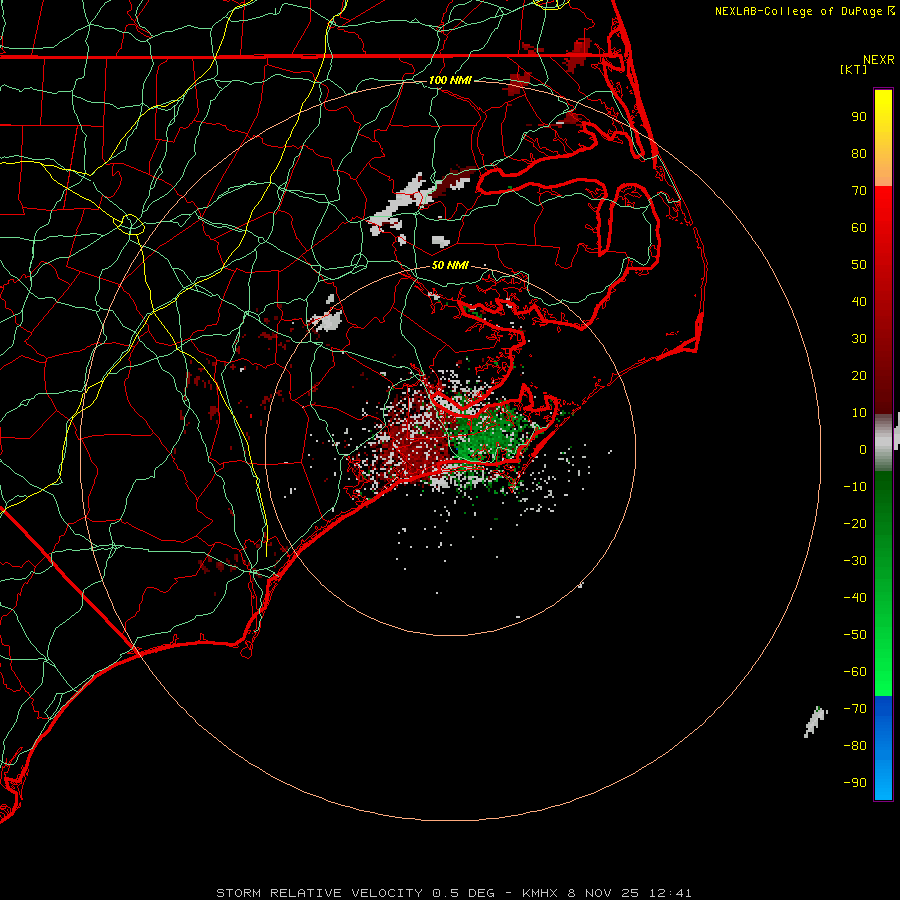Click the 50 value on the velocity scale
Viewport: 900px width, 900px height.
859,265
